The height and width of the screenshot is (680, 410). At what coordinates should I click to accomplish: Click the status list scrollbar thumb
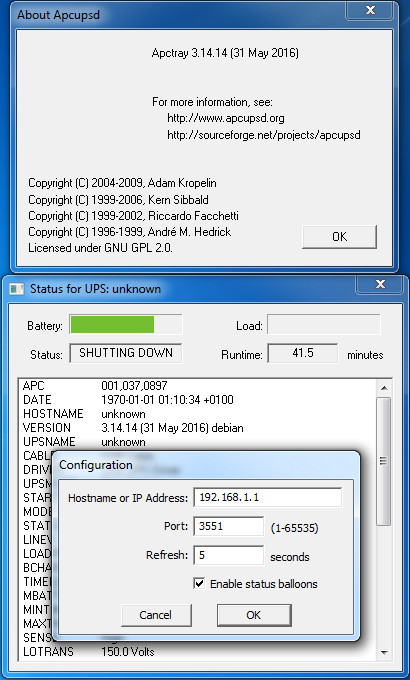(x=384, y=461)
